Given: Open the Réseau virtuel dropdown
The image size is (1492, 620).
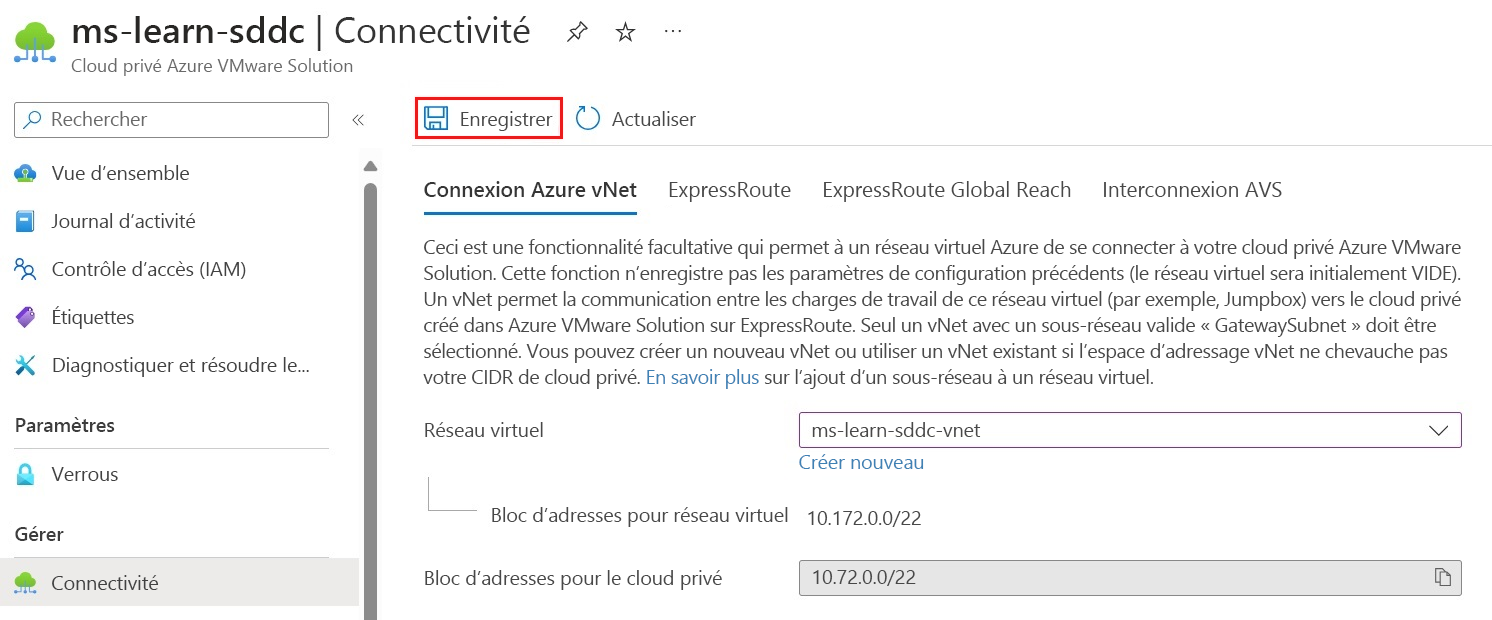Looking at the screenshot, I should [1441, 430].
